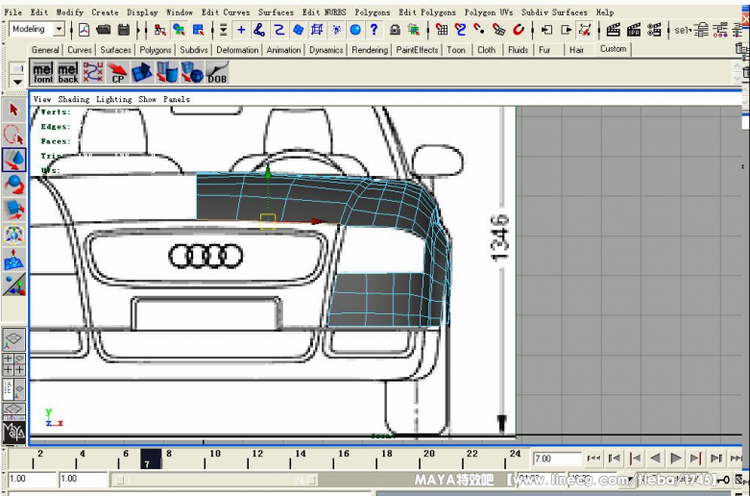Select by component type mode icon
The image size is (750, 496).
tap(198, 30)
